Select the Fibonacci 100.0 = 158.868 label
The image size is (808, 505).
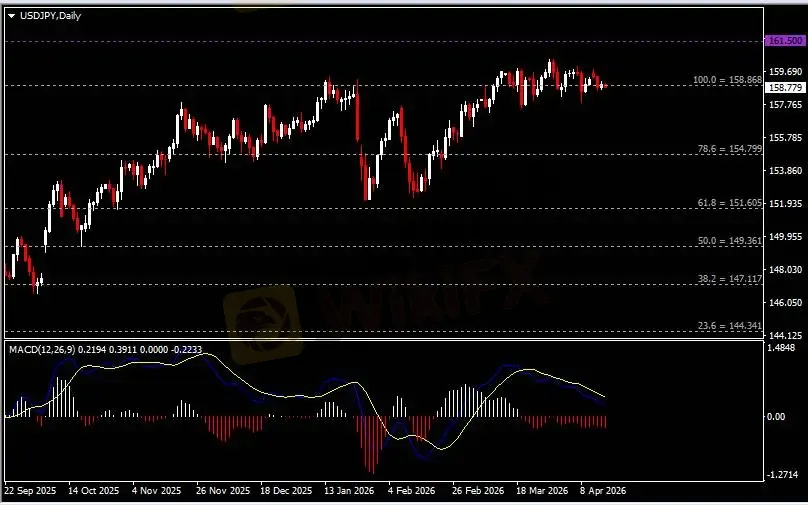tap(727, 79)
